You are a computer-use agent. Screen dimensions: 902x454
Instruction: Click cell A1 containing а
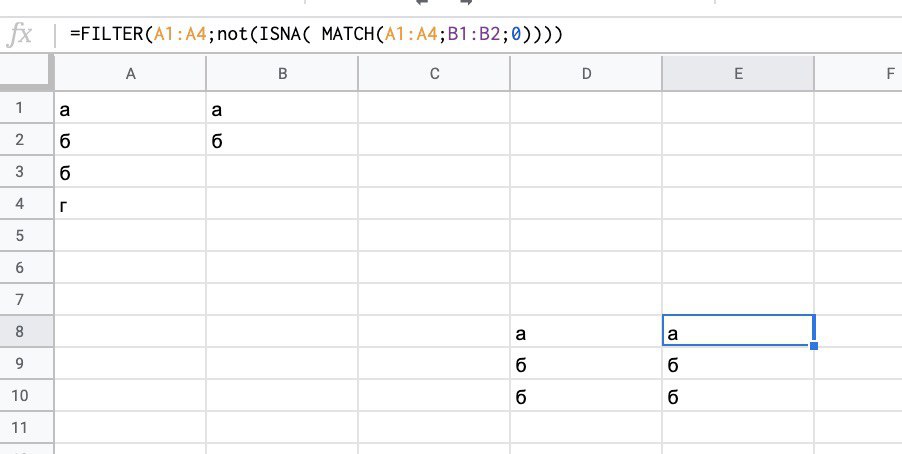[131, 107]
